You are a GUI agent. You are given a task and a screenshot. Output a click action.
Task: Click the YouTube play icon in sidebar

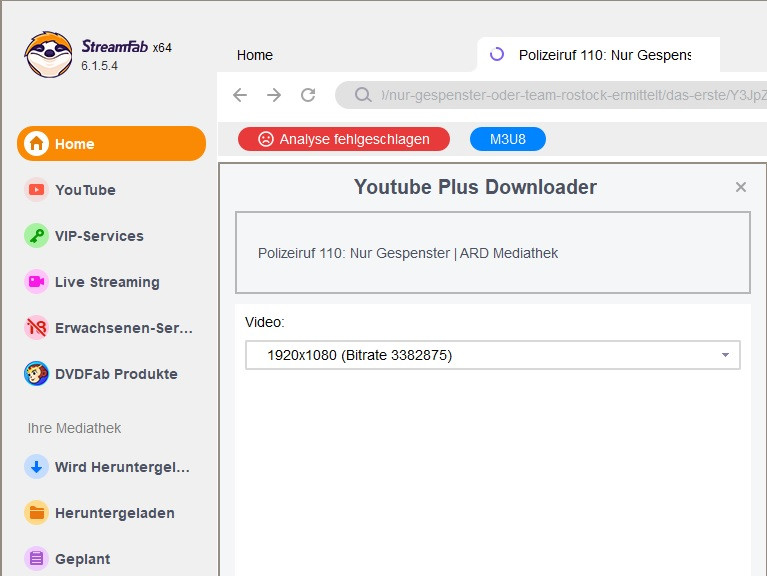[37, 190]
